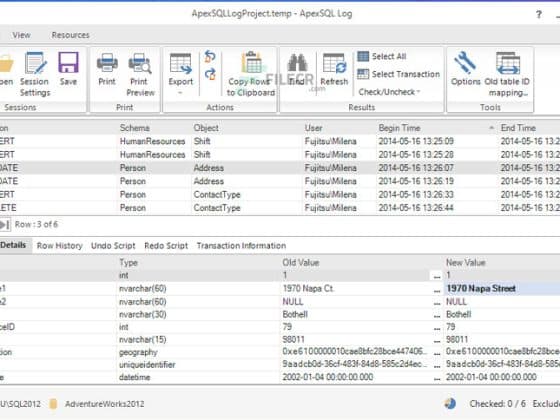Refresh the results grid

(334, 69)
